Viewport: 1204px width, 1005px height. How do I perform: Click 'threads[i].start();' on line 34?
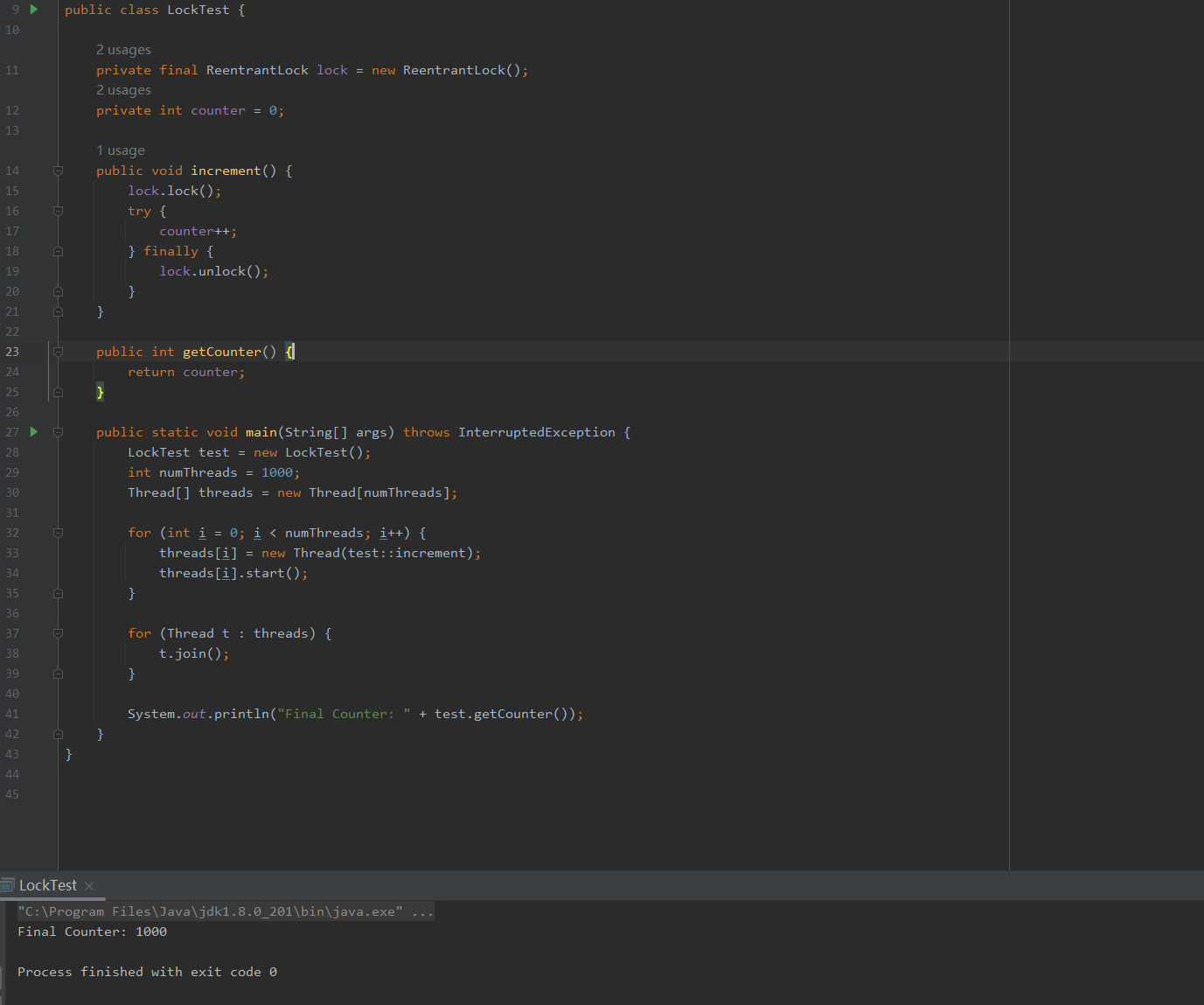(233, 573)
